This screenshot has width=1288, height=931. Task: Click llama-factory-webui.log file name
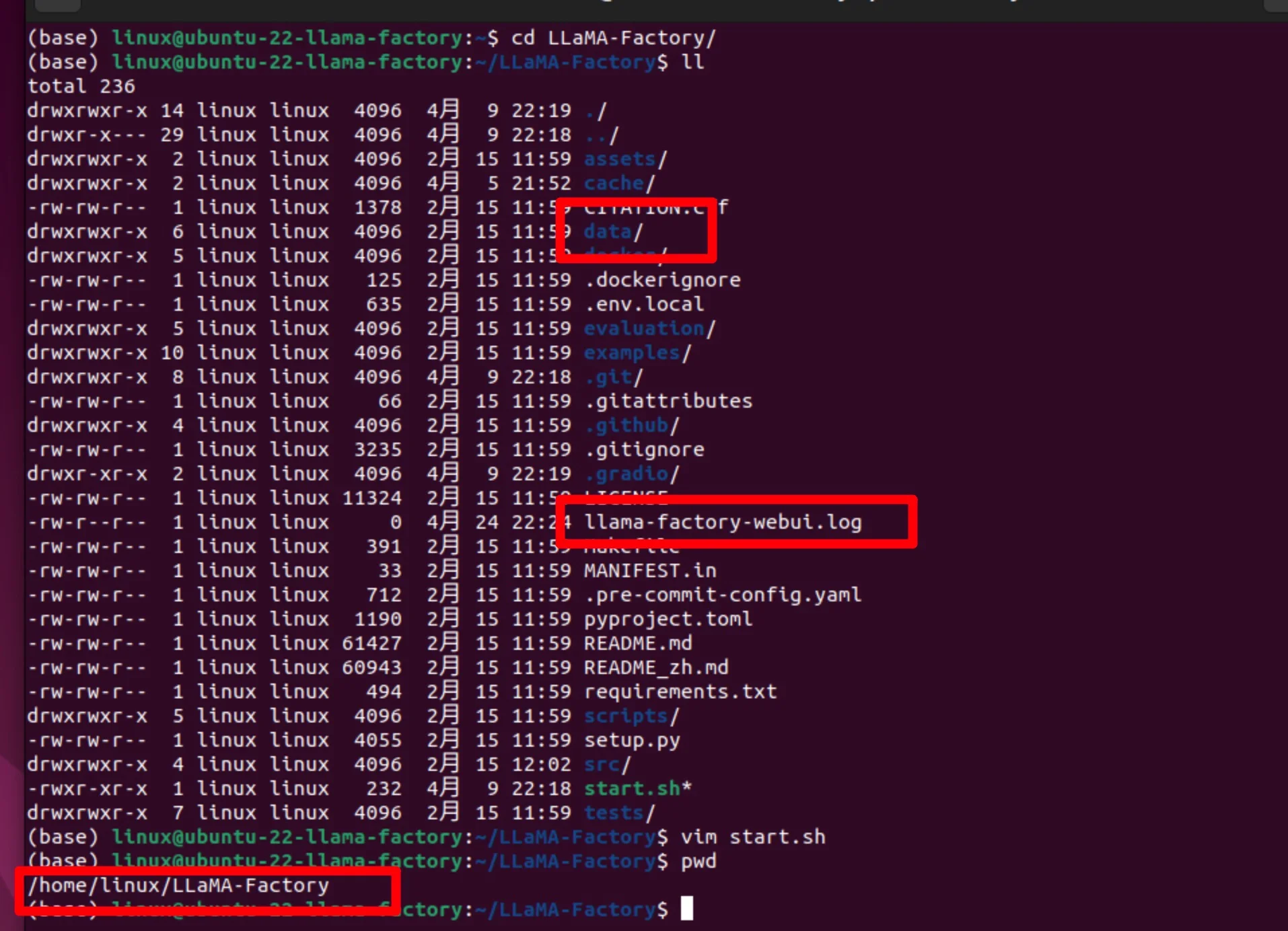723,522
